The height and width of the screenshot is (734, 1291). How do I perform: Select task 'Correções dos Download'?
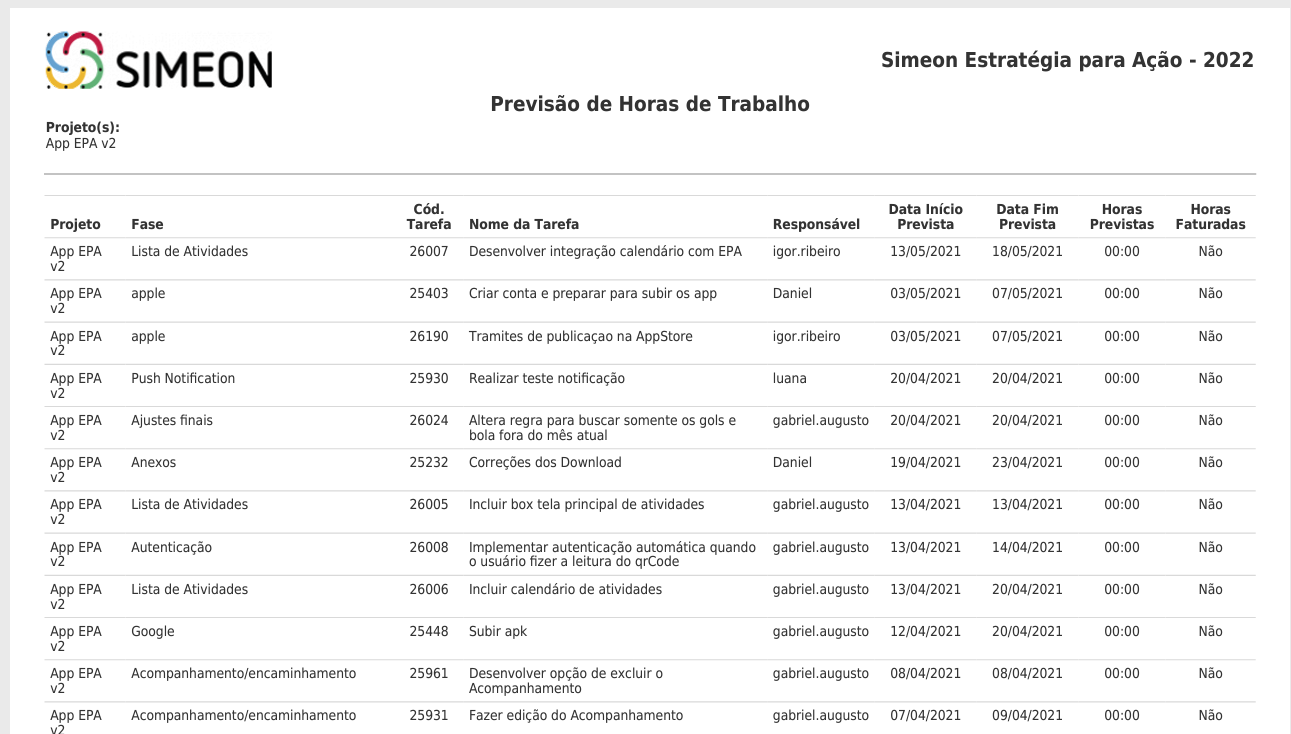[x=545, y=463]
